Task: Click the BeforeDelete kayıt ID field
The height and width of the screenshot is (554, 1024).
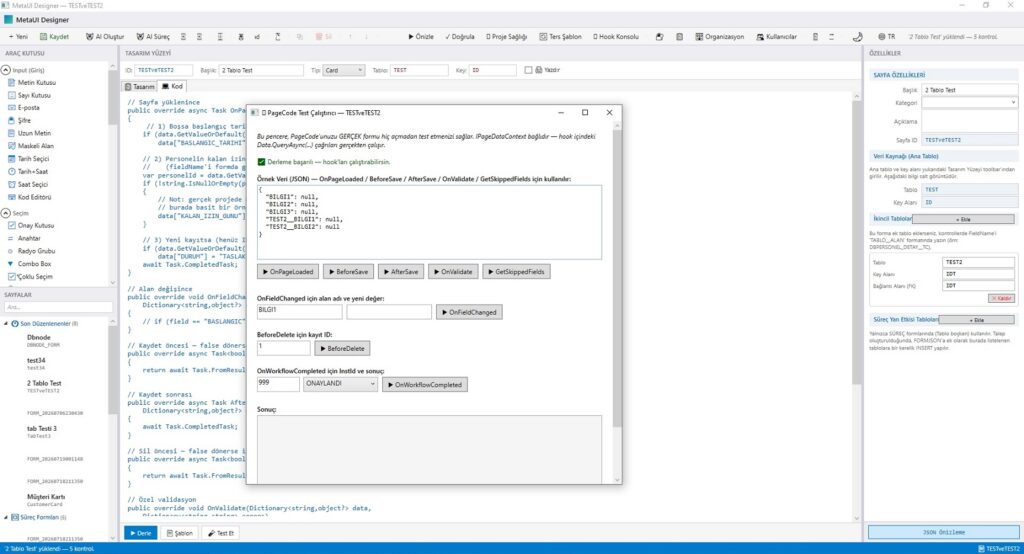Action: (283, 348)
